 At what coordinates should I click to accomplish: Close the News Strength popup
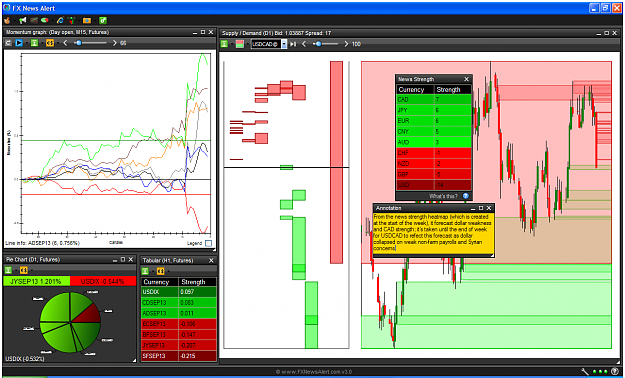pyautogui.click(x=466, y=79)
